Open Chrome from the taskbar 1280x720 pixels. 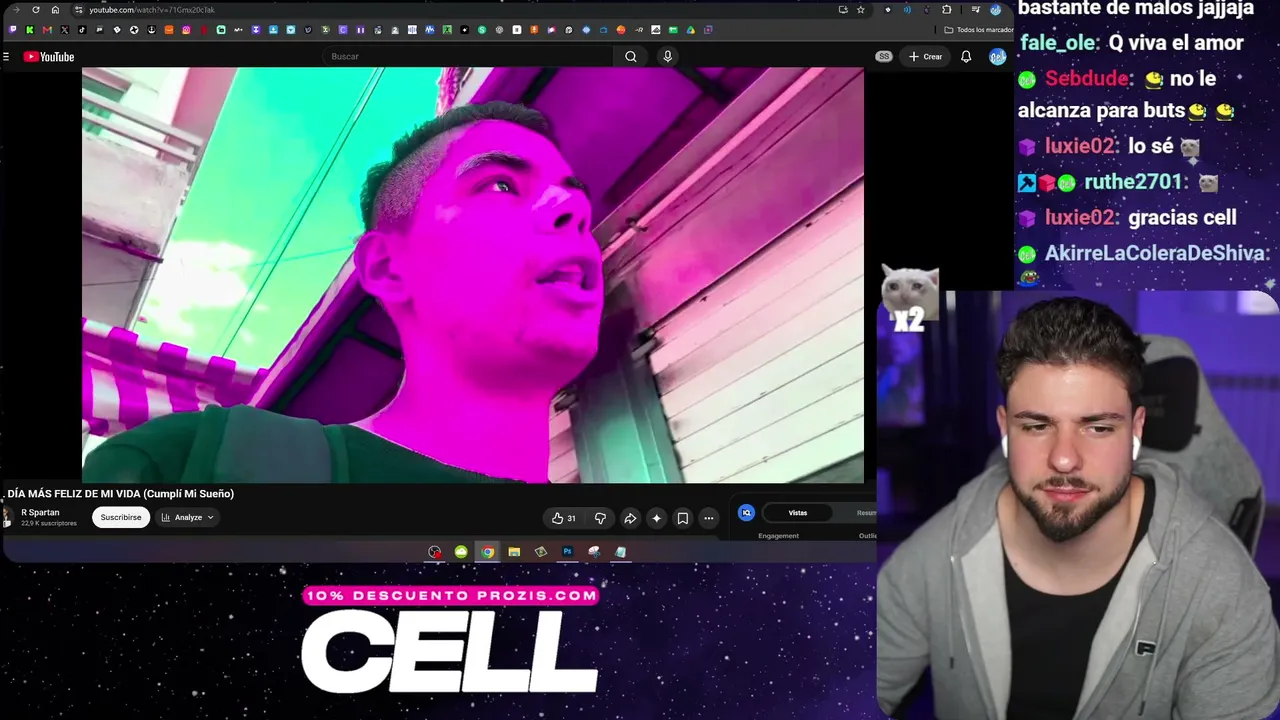point(487,552)
